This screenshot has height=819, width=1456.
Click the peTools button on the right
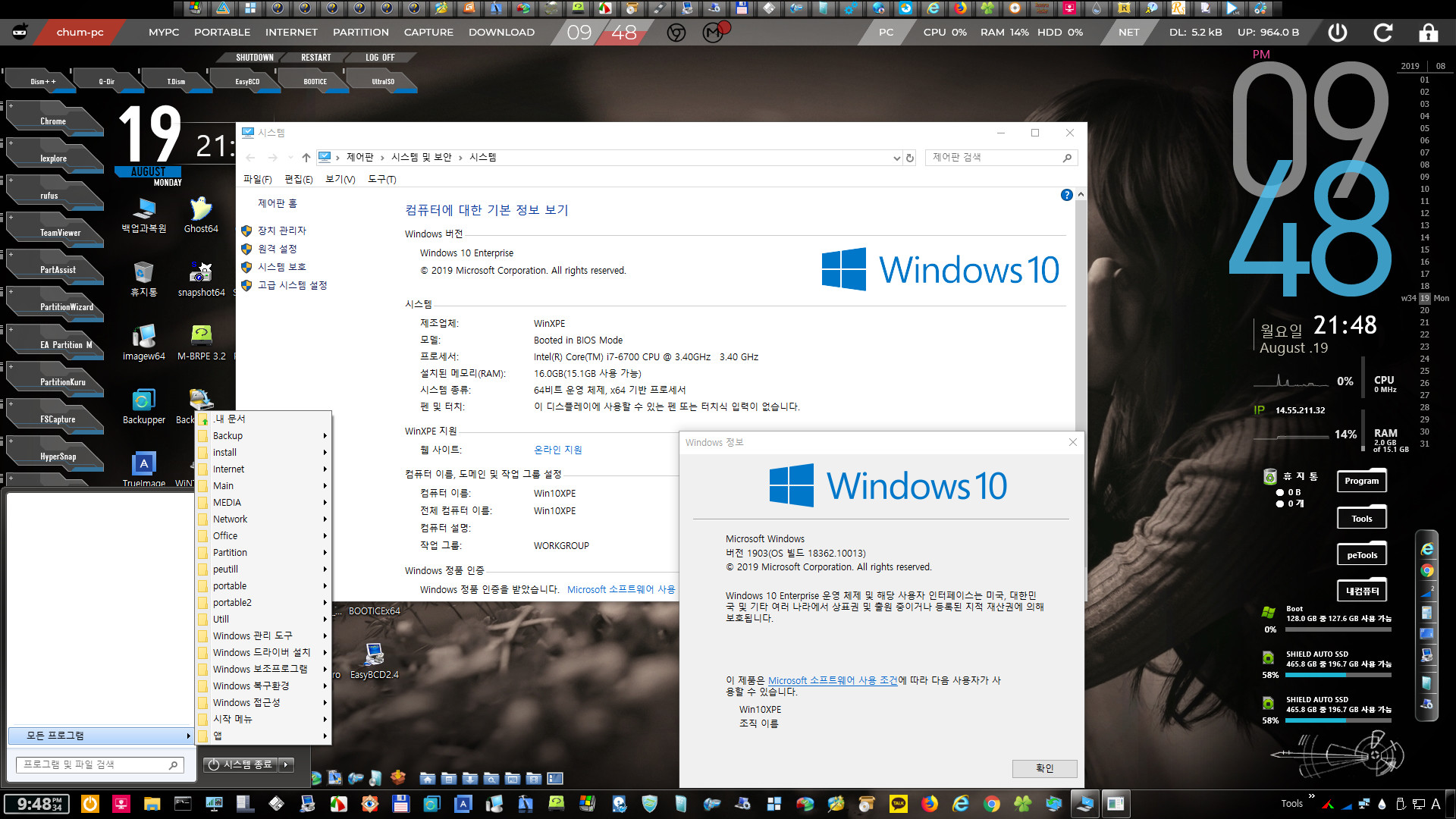(x=1362, y=555)
